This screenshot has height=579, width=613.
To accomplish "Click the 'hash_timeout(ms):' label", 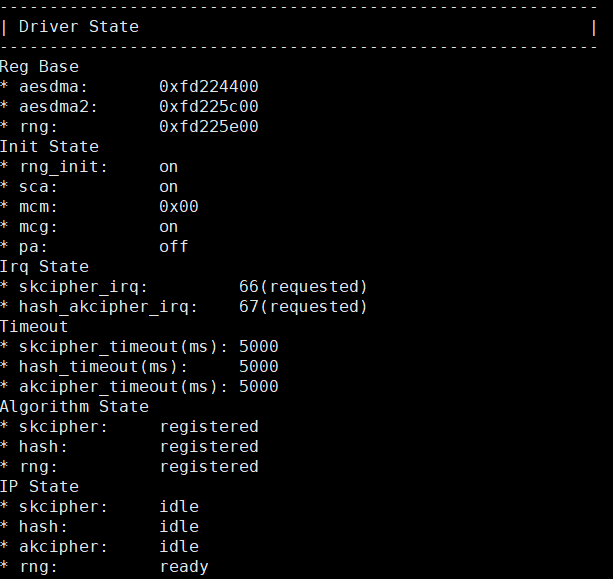I will click(104, 367).
